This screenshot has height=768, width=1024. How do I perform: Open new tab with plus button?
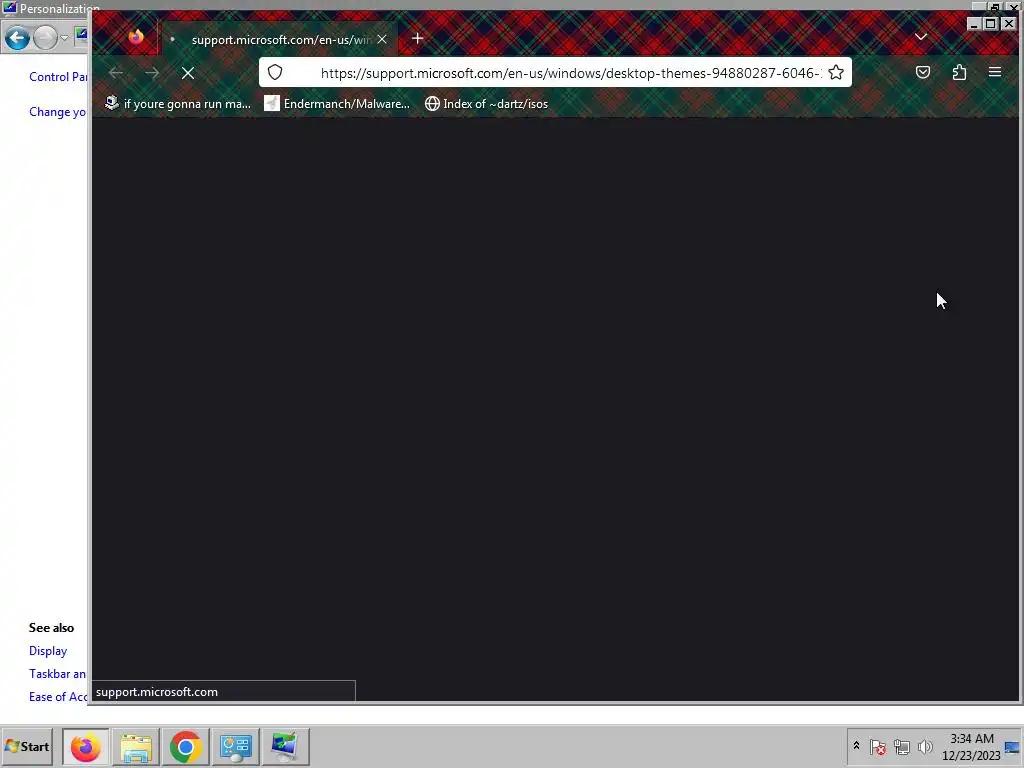pyautogui.click(x=417, y=39)
